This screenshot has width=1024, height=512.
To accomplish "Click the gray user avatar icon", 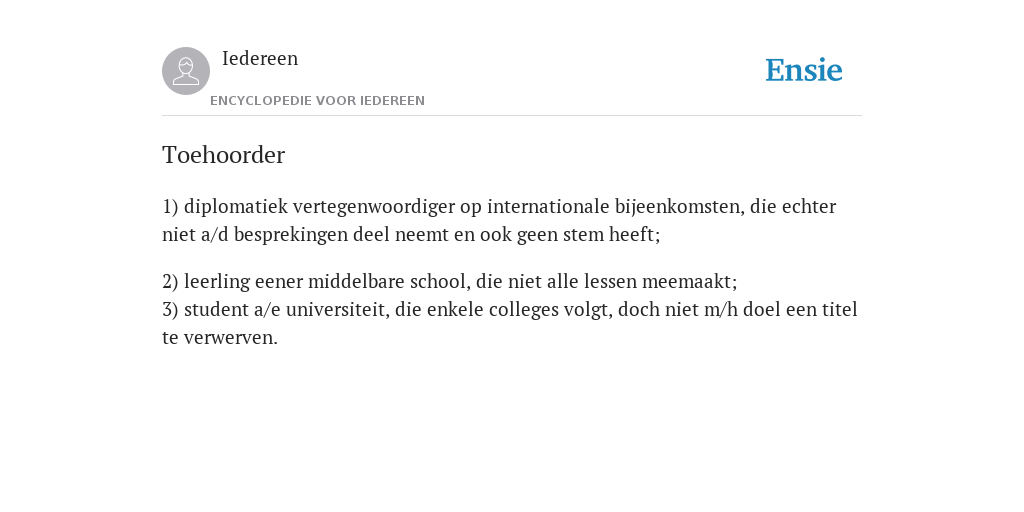I will click(x=186, y=71).
